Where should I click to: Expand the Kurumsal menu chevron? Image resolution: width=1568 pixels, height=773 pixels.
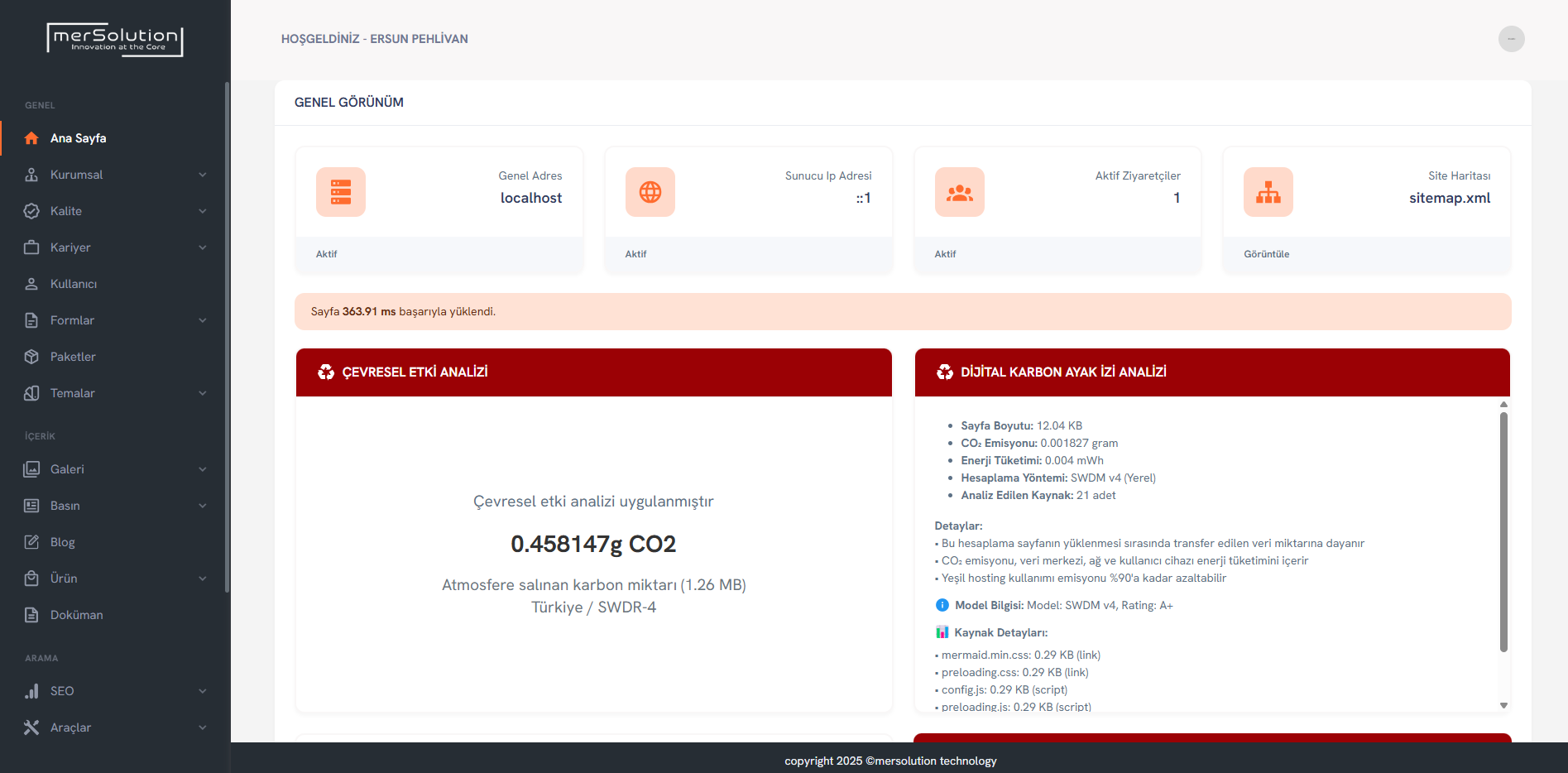click(203, 175)
